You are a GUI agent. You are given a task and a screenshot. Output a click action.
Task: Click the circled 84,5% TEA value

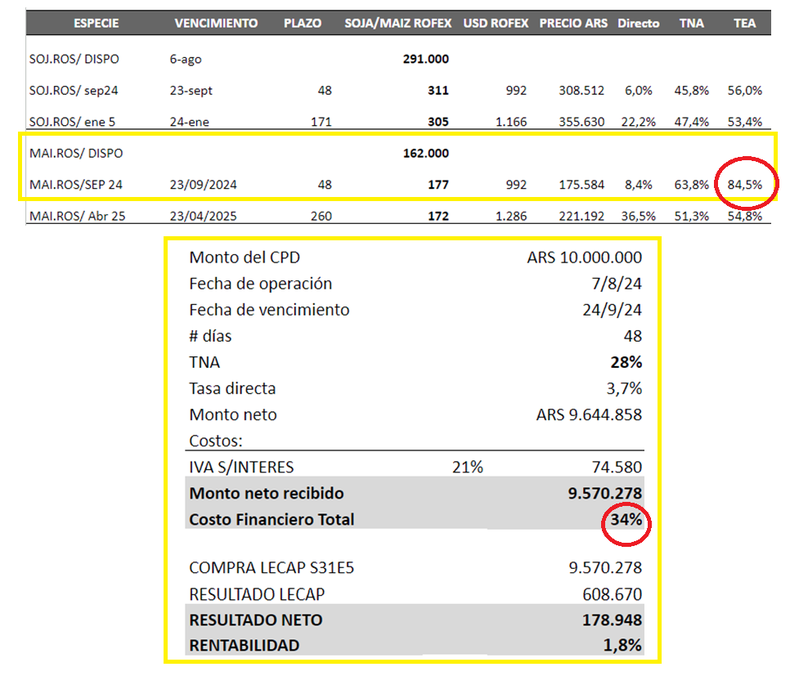[745, 185]
